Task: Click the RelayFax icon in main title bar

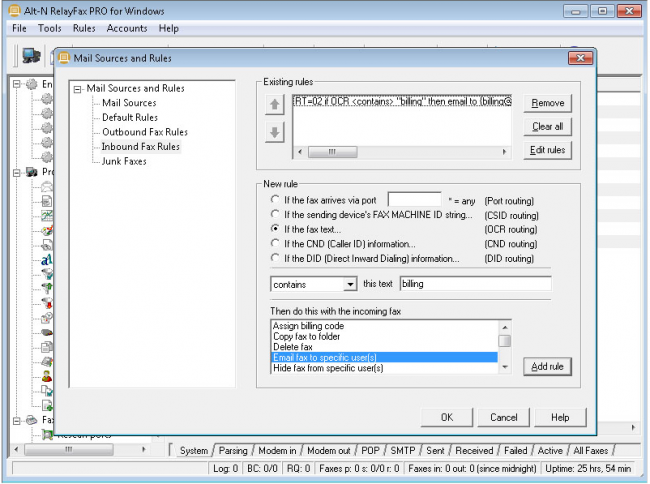Action: click(15, 11)
